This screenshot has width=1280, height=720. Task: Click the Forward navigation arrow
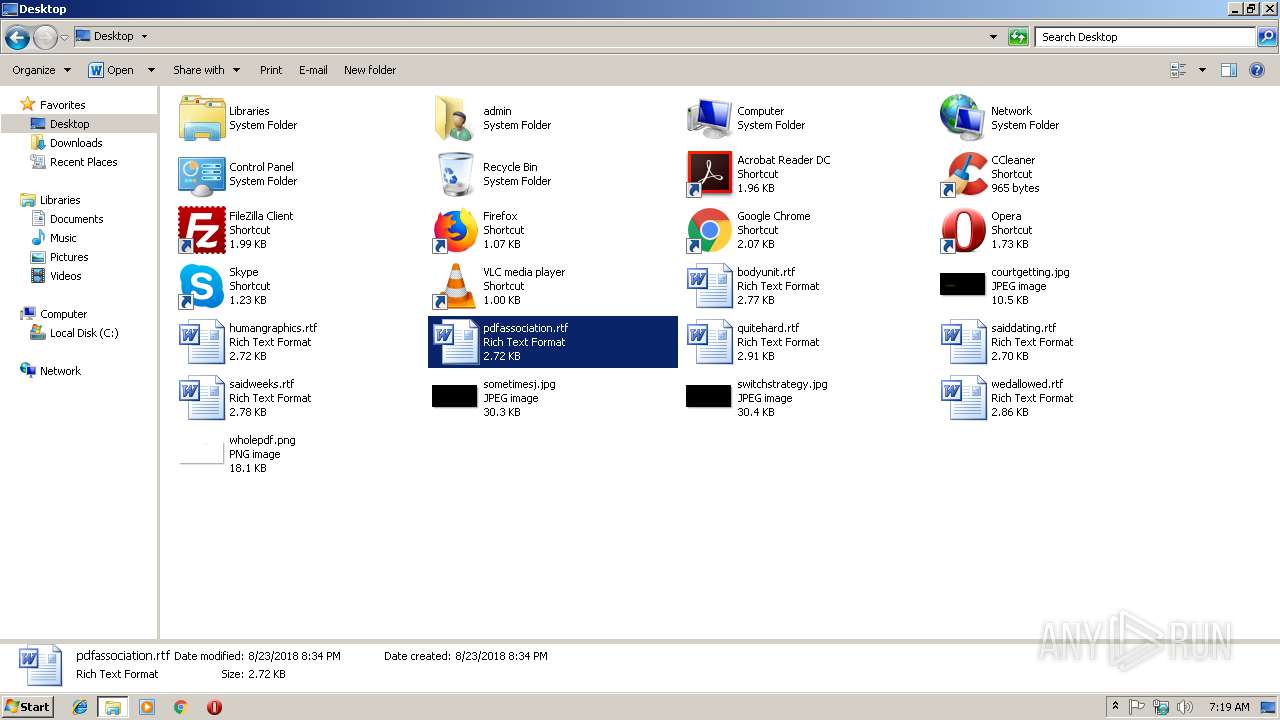tap(45, 38)
